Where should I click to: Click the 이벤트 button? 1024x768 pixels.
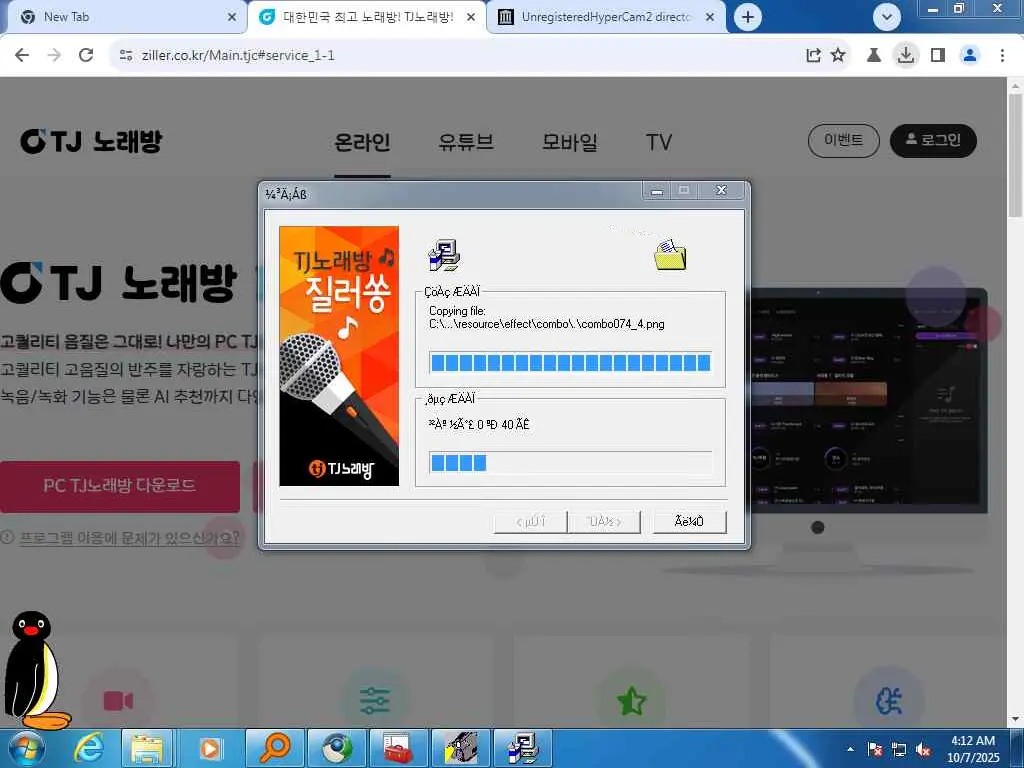(x=844, y=140)
